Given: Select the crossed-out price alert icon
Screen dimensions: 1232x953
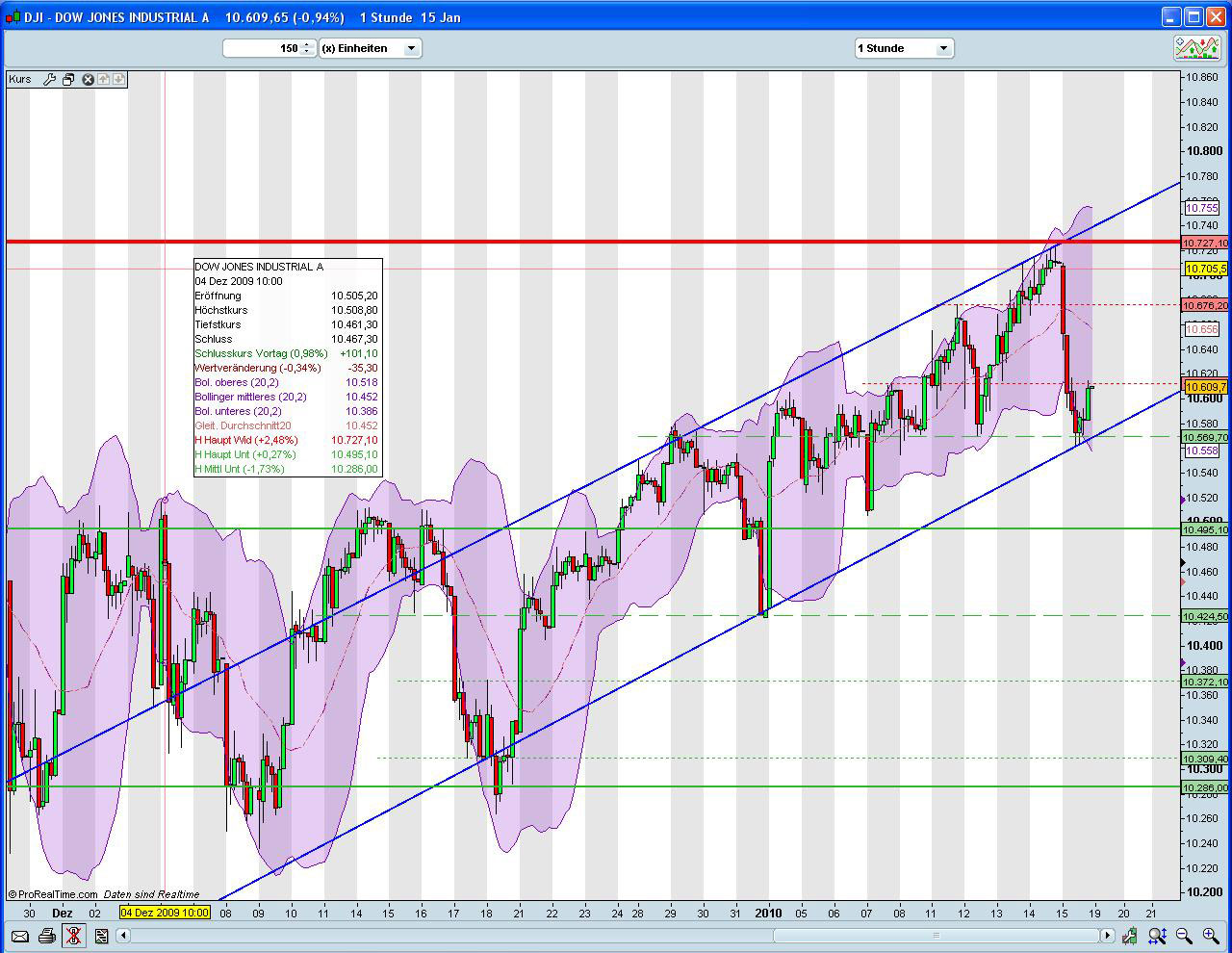Looking at the screenshot, I should 74,936.
